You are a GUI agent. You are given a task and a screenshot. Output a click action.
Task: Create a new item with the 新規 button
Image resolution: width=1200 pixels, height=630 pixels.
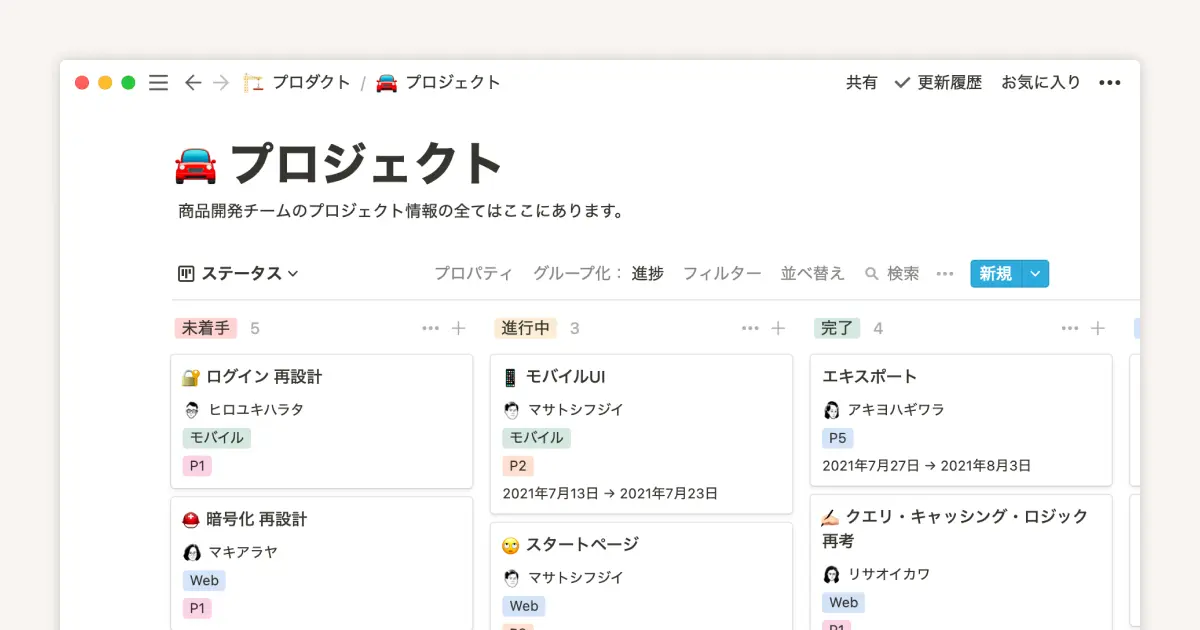pos(995,273)
